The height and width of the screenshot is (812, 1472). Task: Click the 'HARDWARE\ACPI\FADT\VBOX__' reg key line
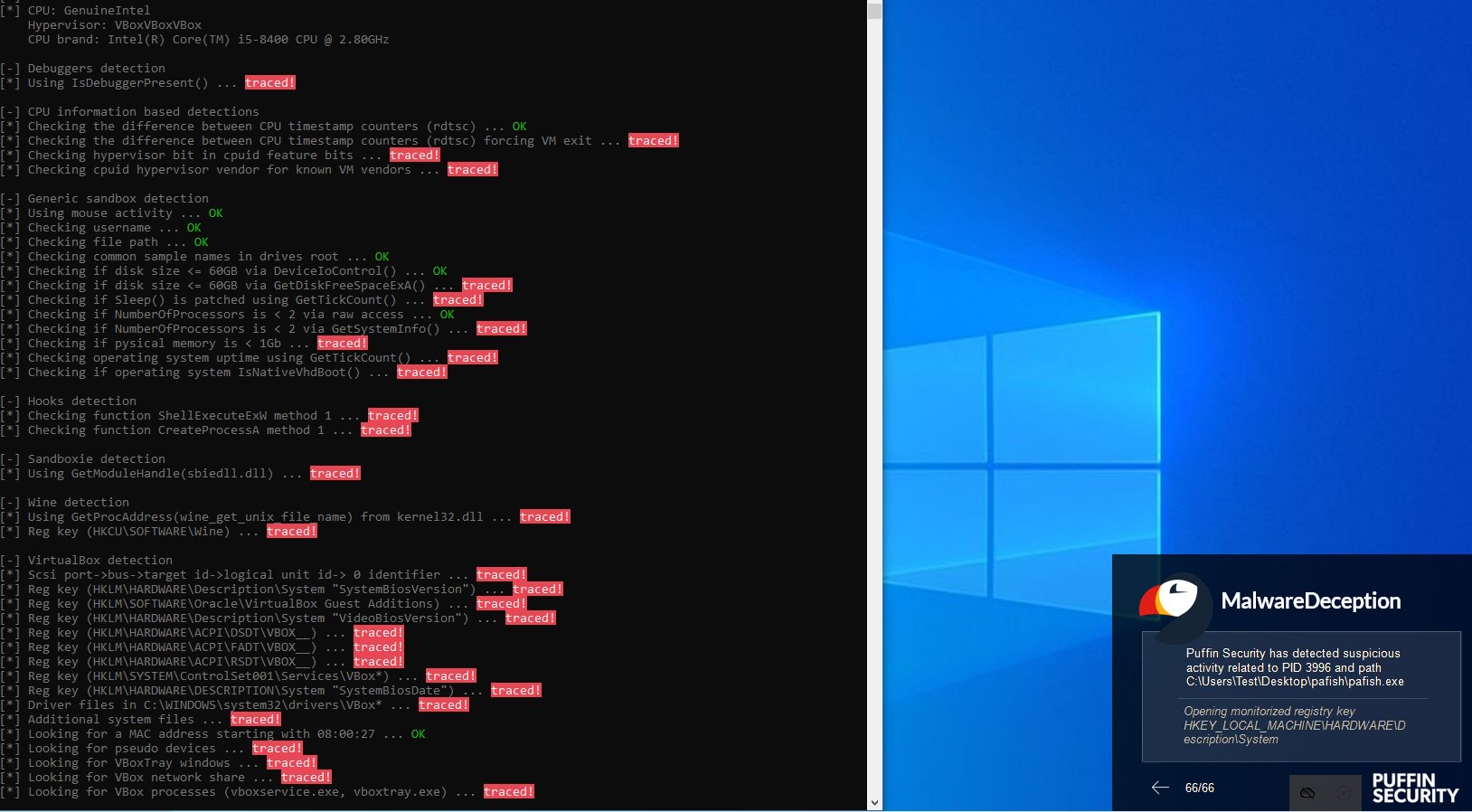click(x=203, y=647)
